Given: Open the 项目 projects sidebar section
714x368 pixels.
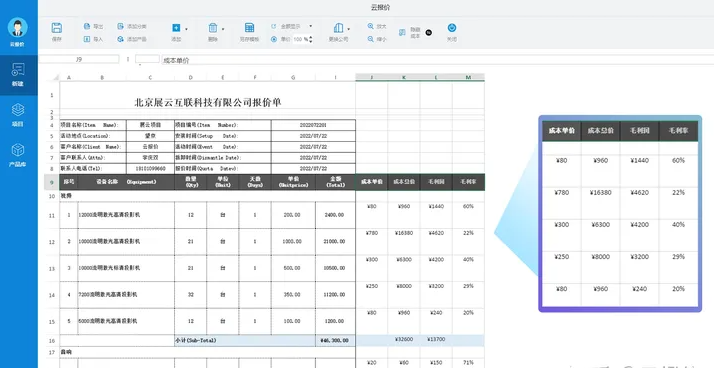Looking at the screenshot, I should tap(18, 115).
